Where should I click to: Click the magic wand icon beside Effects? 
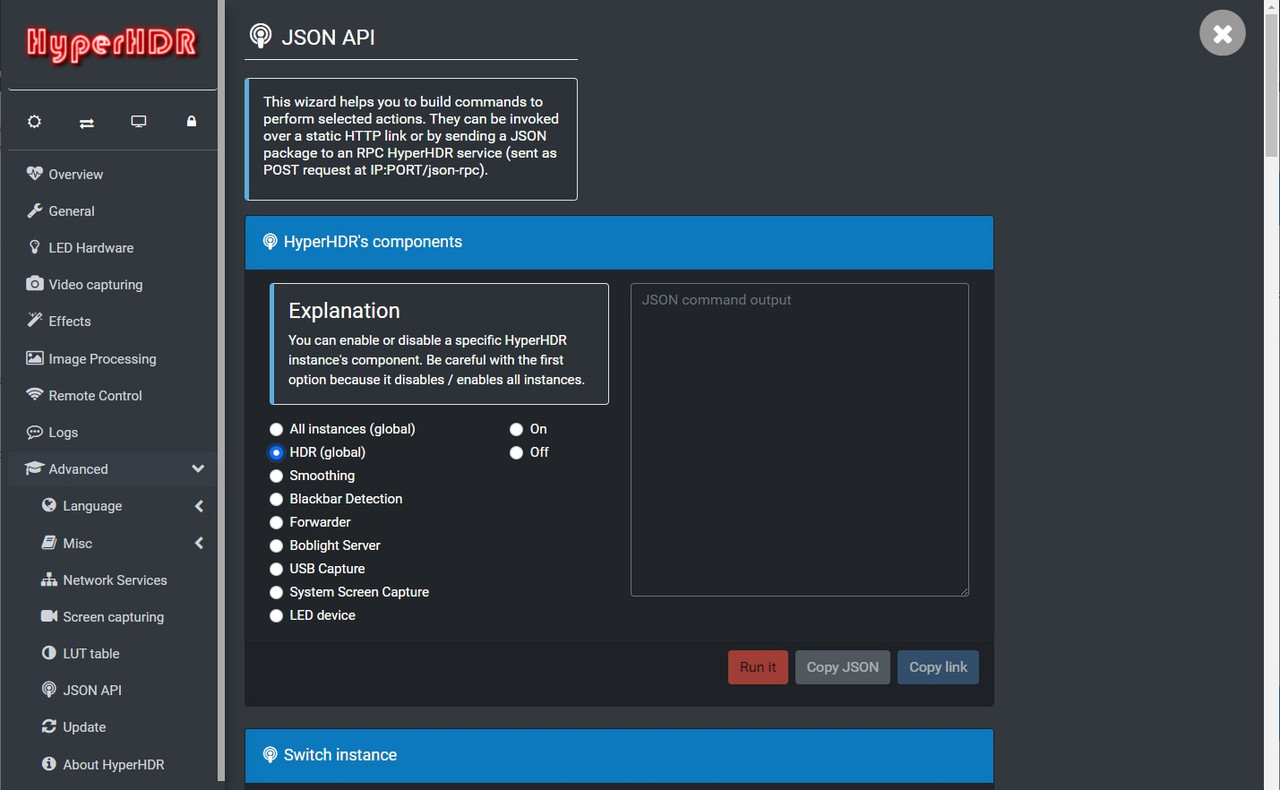click(34, 321)
